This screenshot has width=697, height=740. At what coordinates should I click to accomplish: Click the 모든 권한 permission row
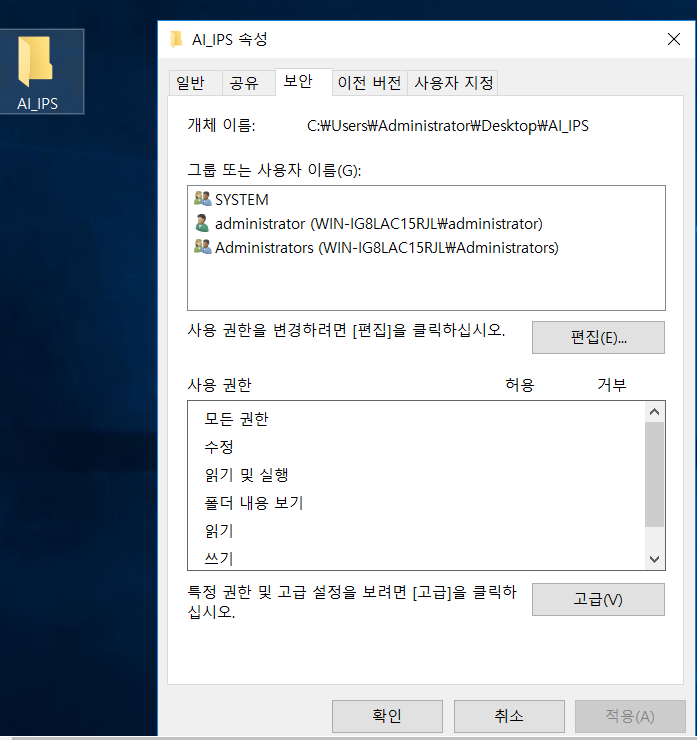pos(416,419)
